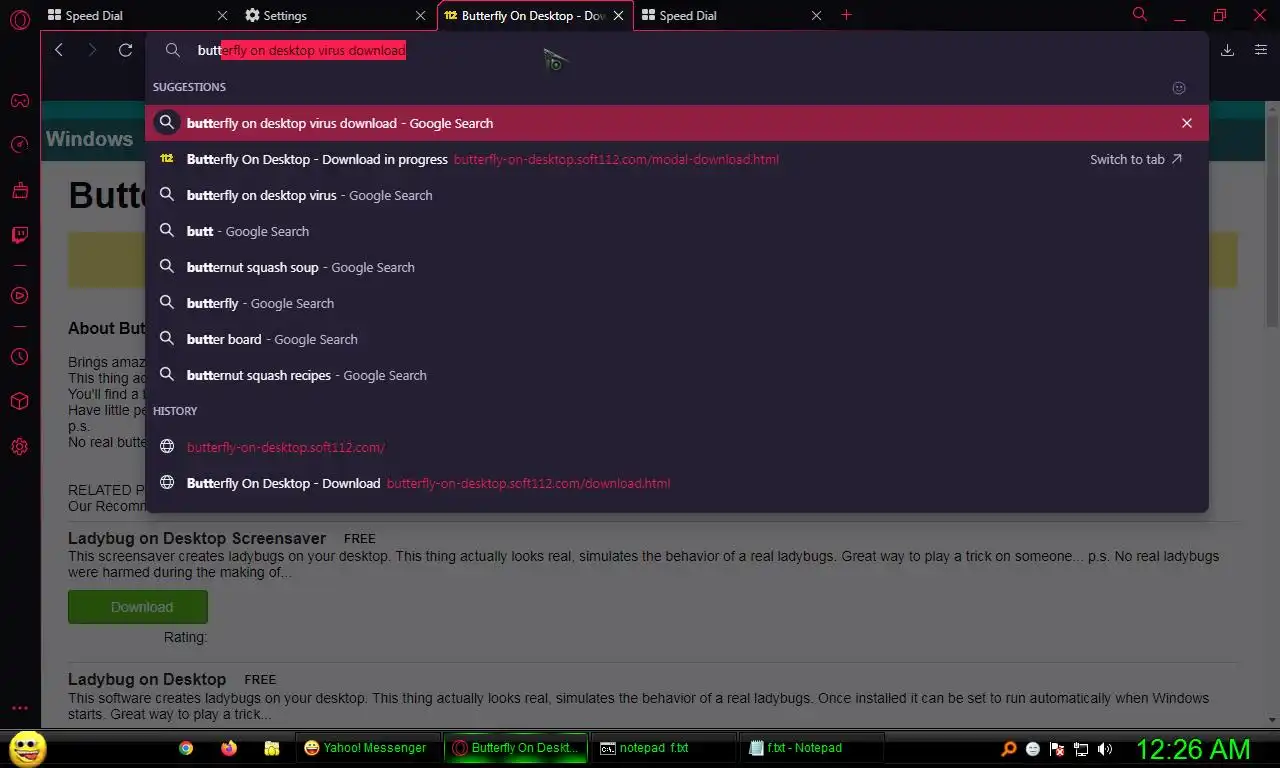Select 'butternut squash recipes' suggestion
The height and width of the screenshot is (768, 1280).
(677, 375)
